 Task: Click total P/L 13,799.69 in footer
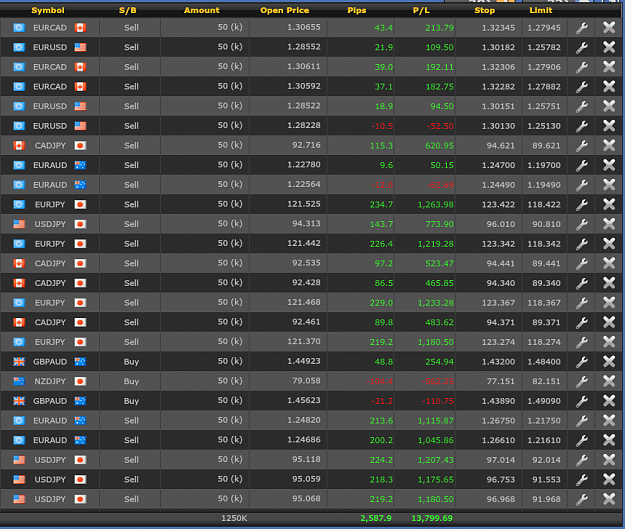click(x=432, y=518)
